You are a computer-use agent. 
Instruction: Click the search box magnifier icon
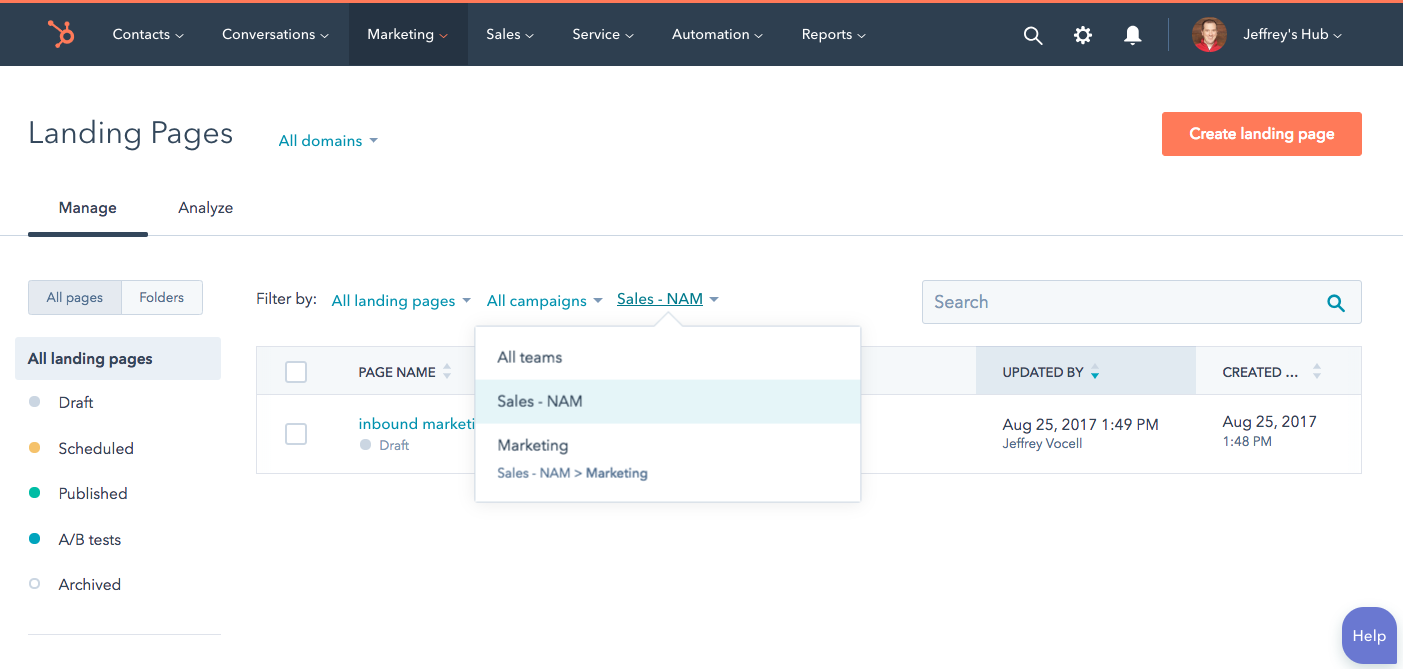[x=1335, y=302]
